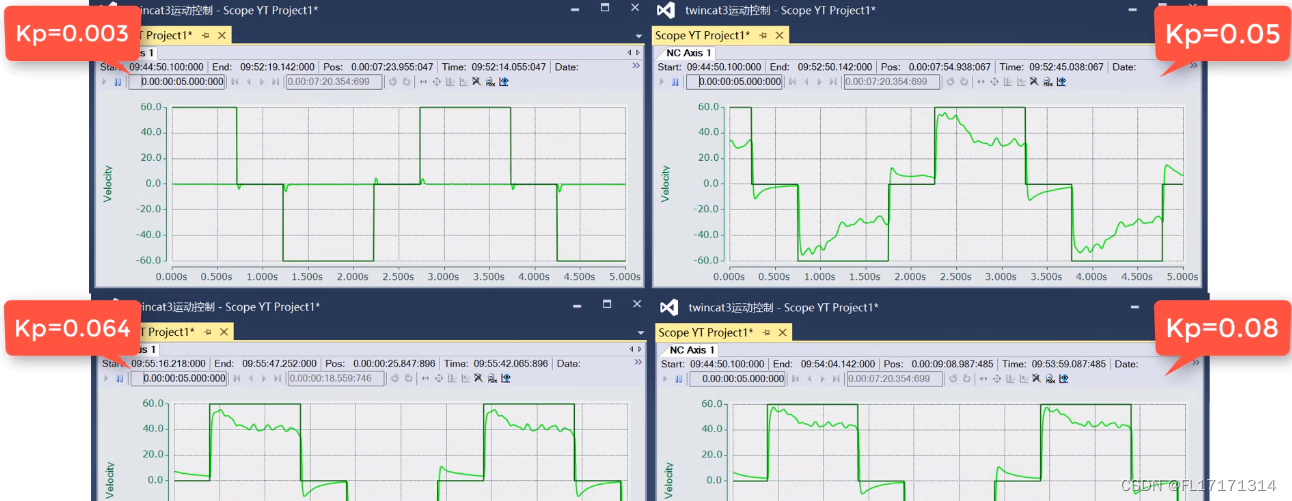Click the Visual Studio logo in top-right window
Screen dimensions: 1292x501
click(x=667, y=9)
